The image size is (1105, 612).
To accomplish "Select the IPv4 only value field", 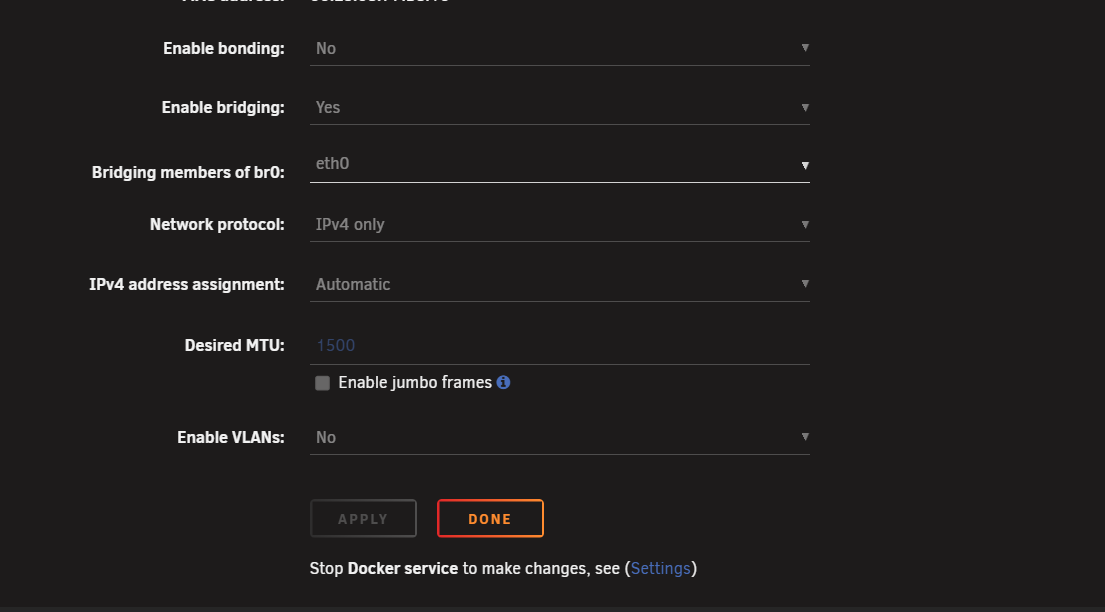I will [x=560, y=225].
